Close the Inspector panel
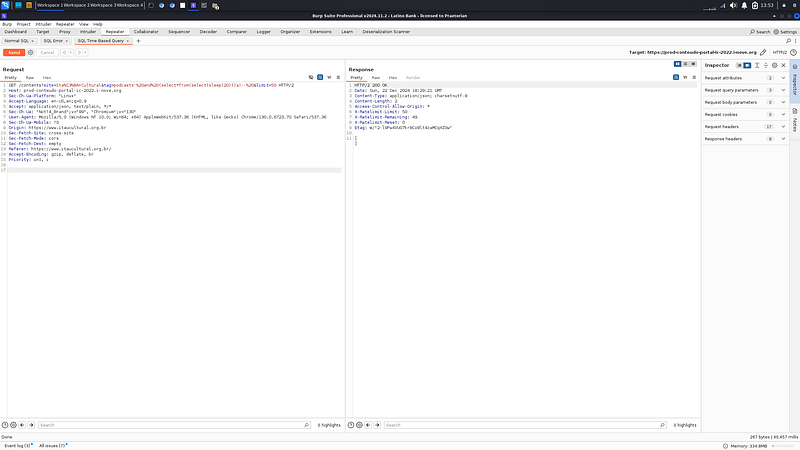 [784, 65]
